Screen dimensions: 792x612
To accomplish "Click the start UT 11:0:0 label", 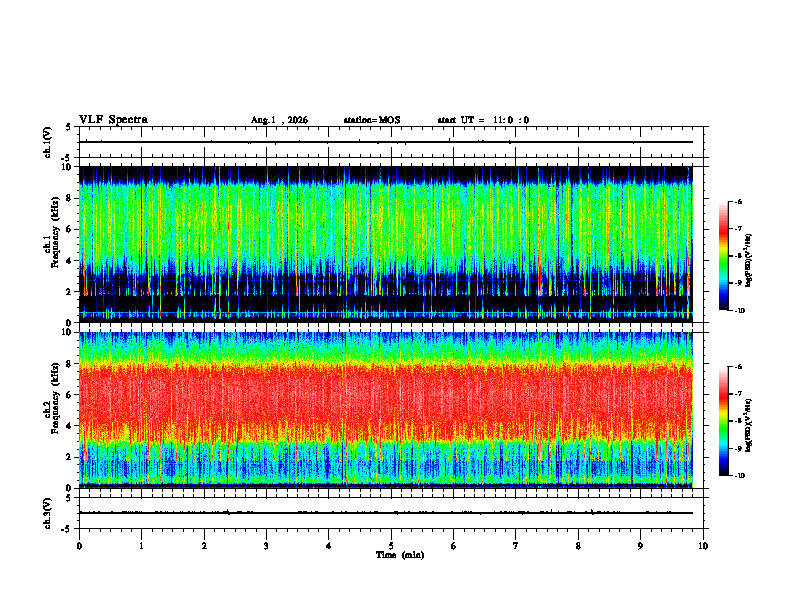I will tap(483, 120).
